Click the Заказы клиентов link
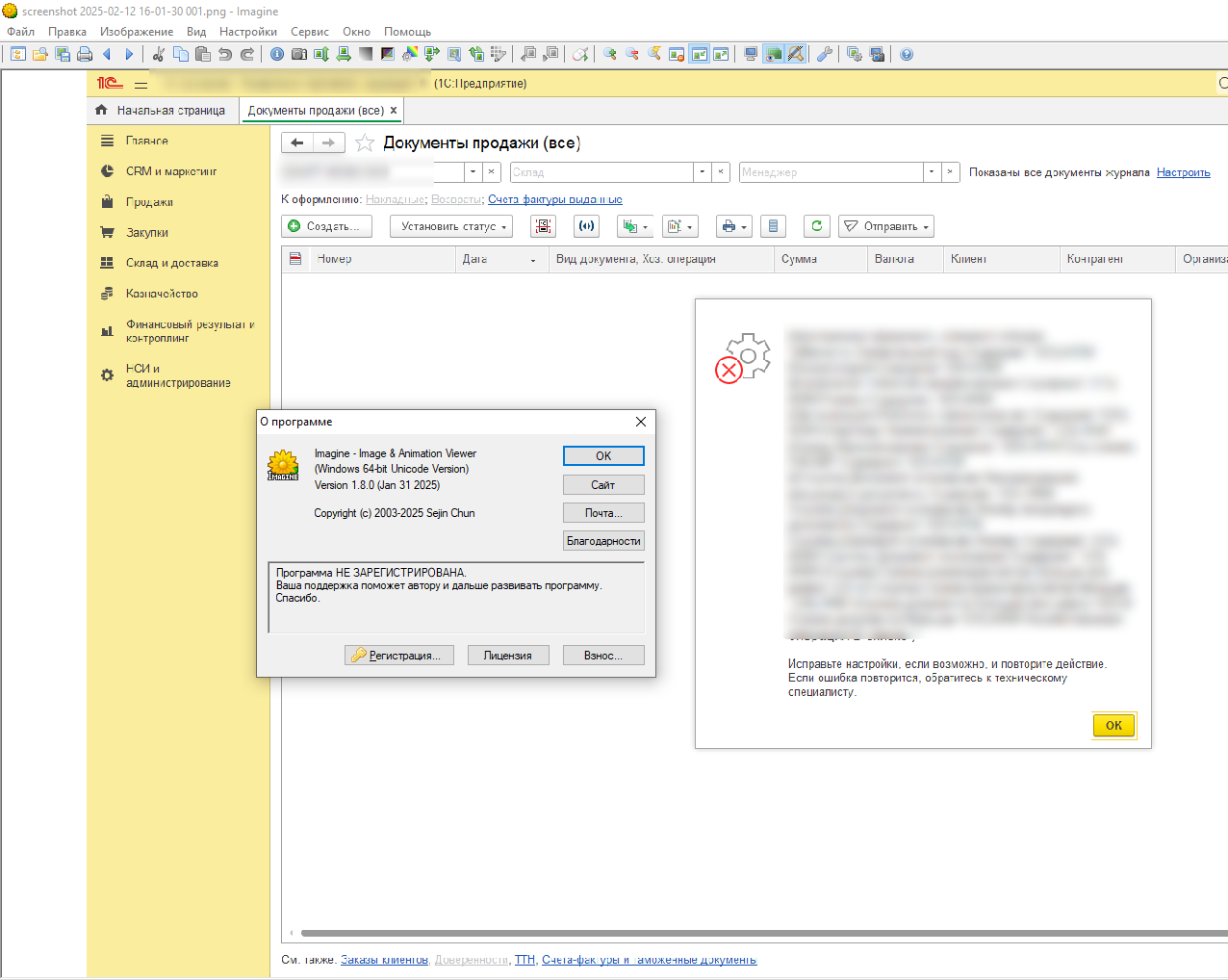The height and width of the screenshot is (980, 1228). (385, 960)
